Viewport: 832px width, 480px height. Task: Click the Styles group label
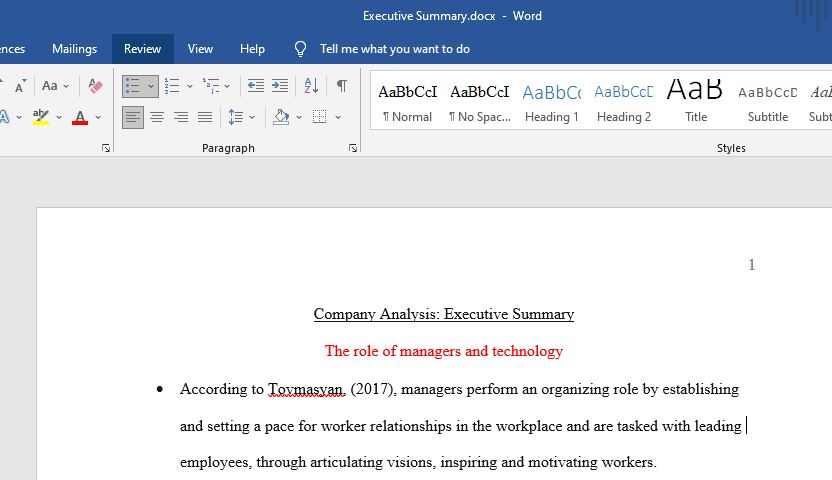click(x=731, y=148)
